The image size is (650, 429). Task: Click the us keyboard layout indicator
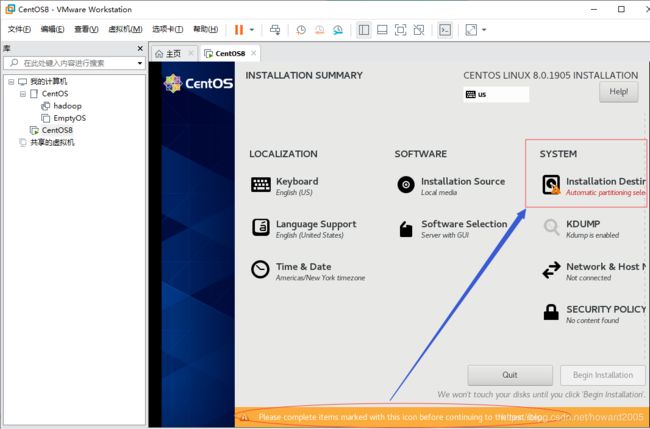click(496, 94)
